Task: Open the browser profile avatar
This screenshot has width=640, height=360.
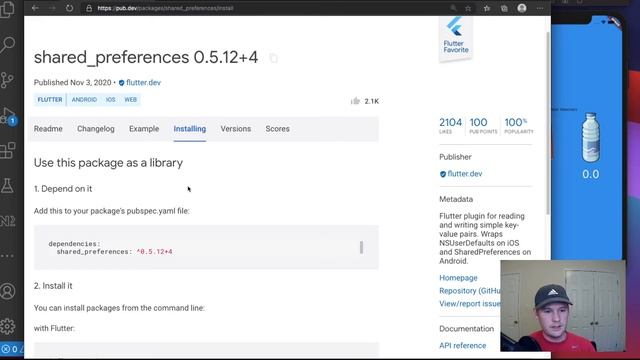Action: (522, 8)
